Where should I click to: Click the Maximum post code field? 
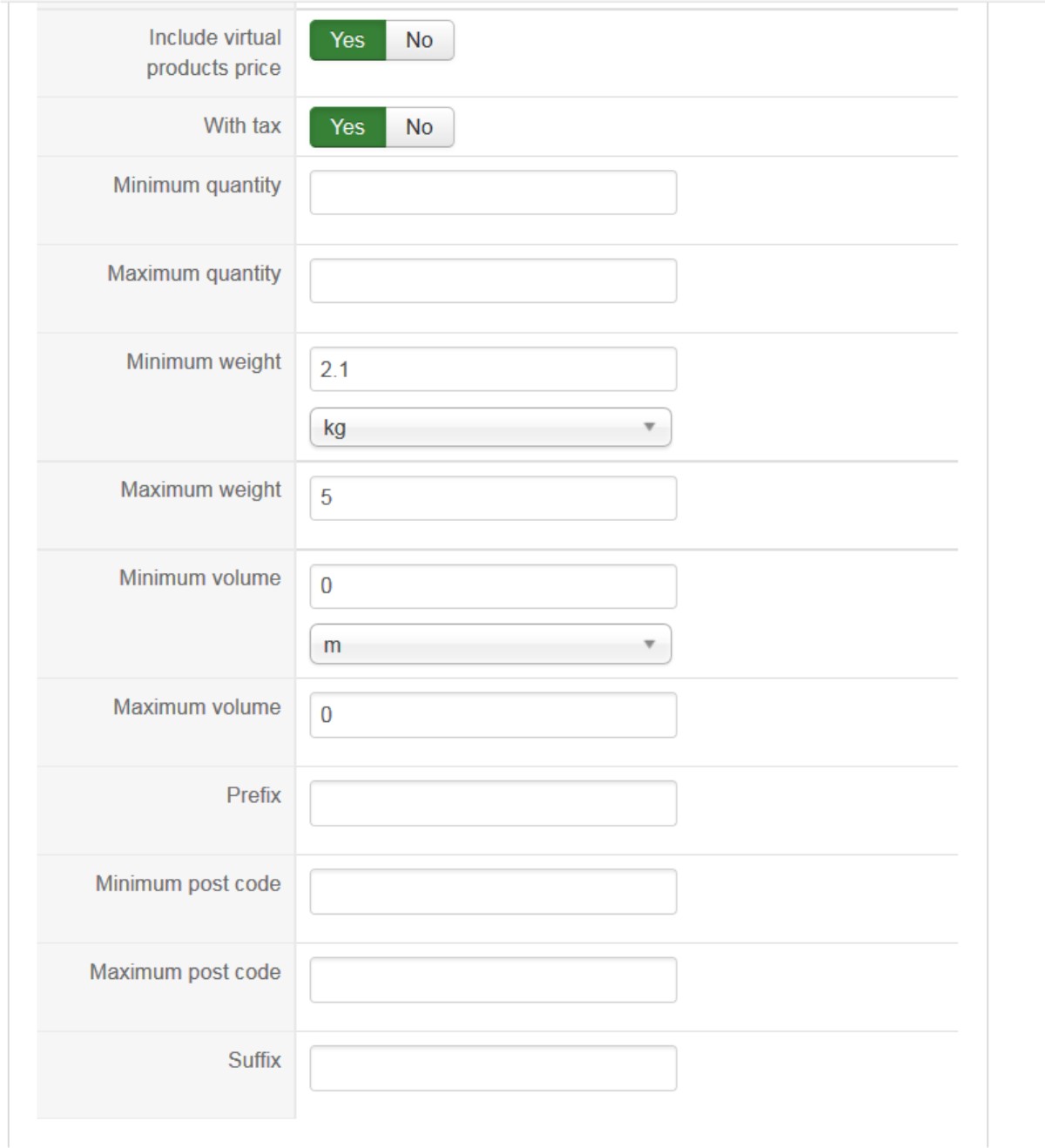pos(493,980)
